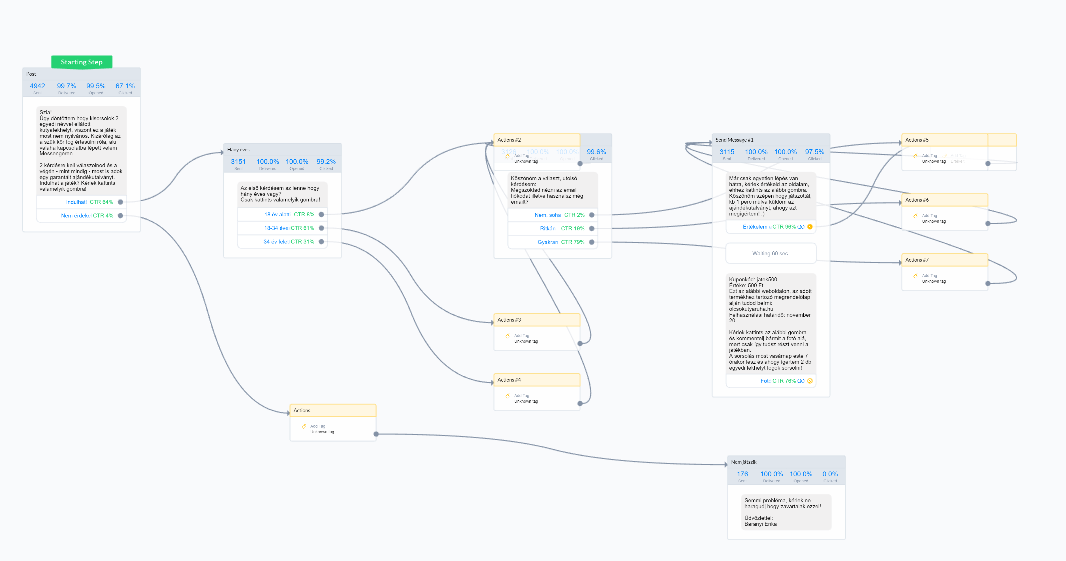This screenshot has width=1066, height=561.
Task: Click connector dot on the CTR 2% row
Action: [x=591, y=215]
